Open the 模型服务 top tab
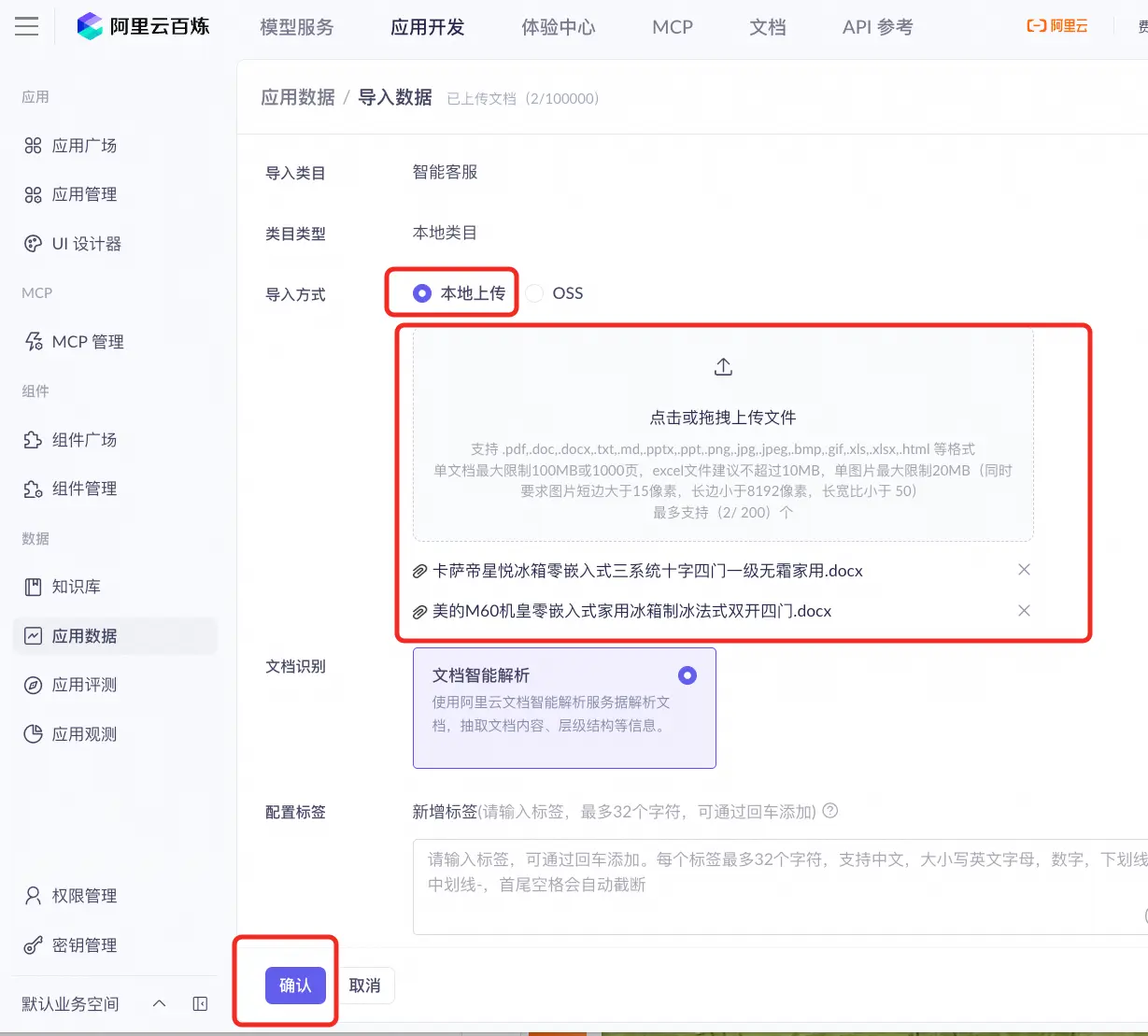The image size is (1148, 1036). [x=297, y=27]
